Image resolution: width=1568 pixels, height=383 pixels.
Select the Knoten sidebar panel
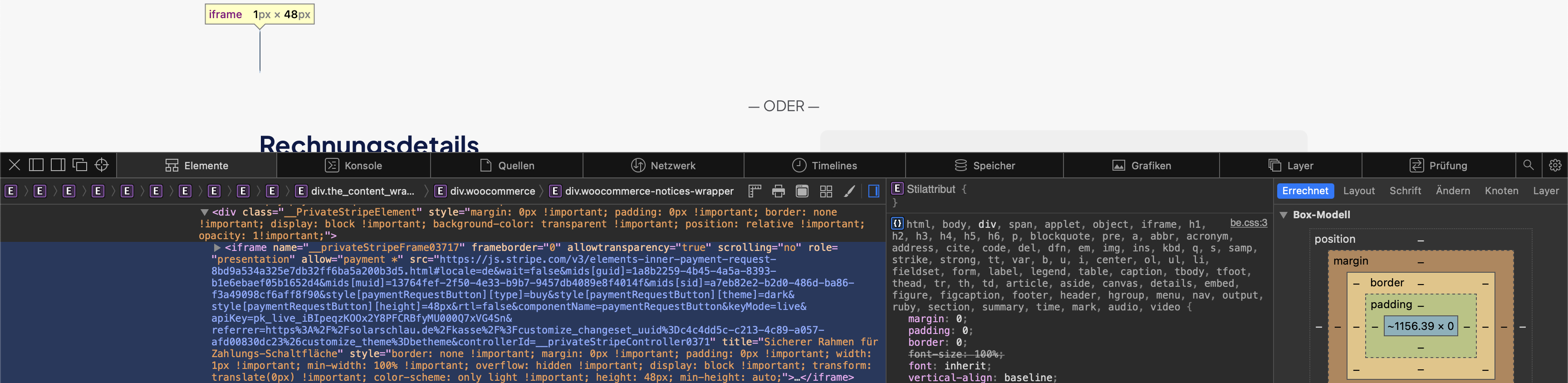point(1501,191)
